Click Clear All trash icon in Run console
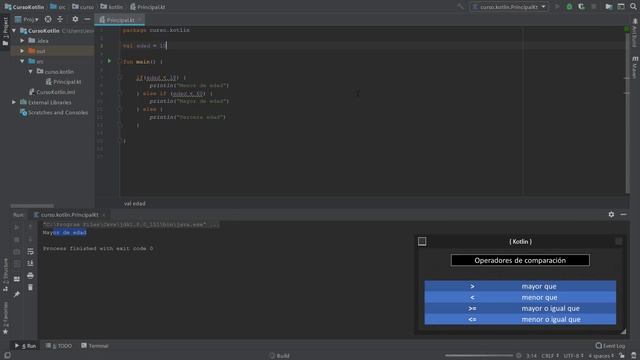The image size is (640, 360). 30,288
